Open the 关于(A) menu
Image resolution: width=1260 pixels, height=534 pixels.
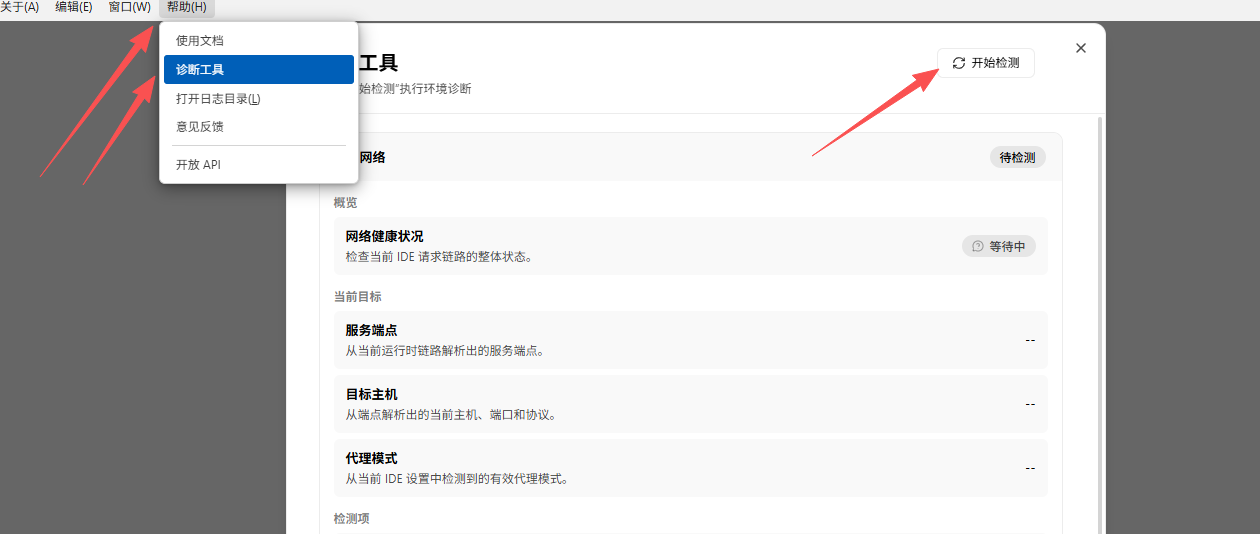(20, 8)
